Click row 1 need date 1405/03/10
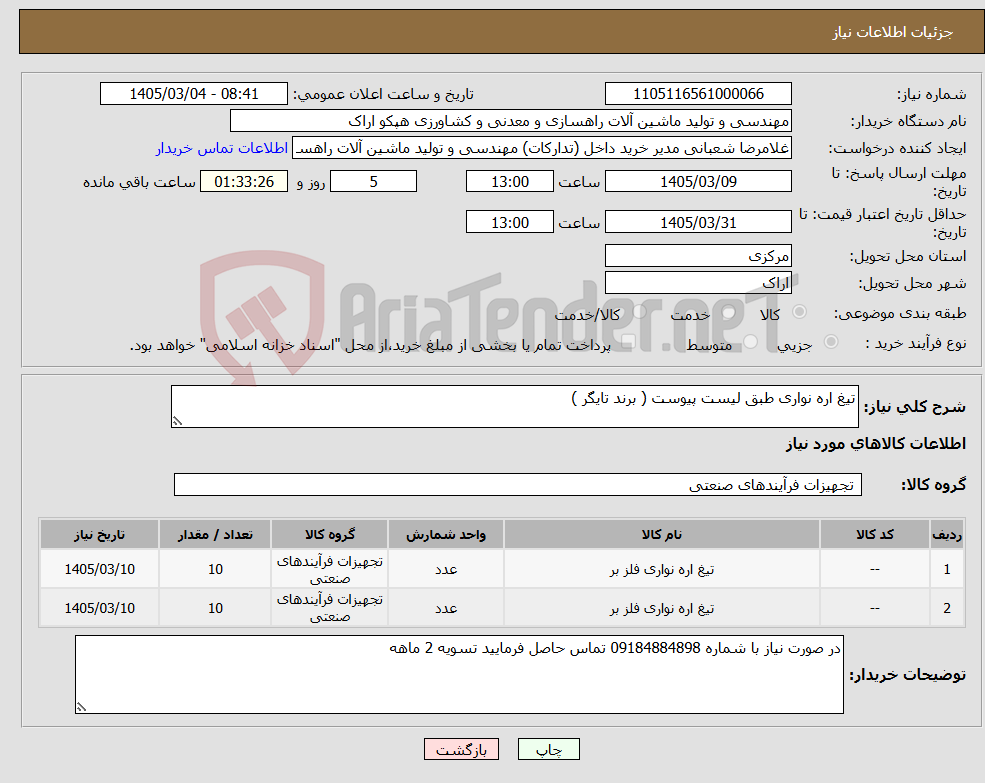Image resolution: width=985 pixels, height=783 pixels. click(99, 569)
